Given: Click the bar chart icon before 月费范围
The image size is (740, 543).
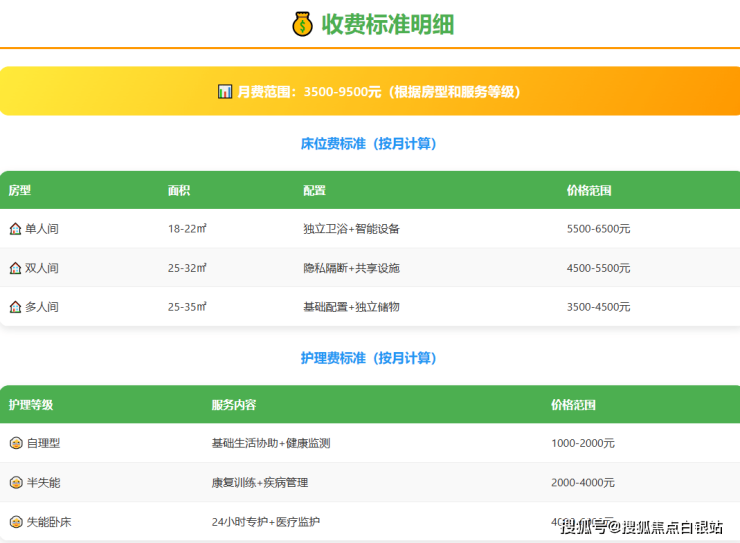Looking at the screenshot, I should (225, 91).
